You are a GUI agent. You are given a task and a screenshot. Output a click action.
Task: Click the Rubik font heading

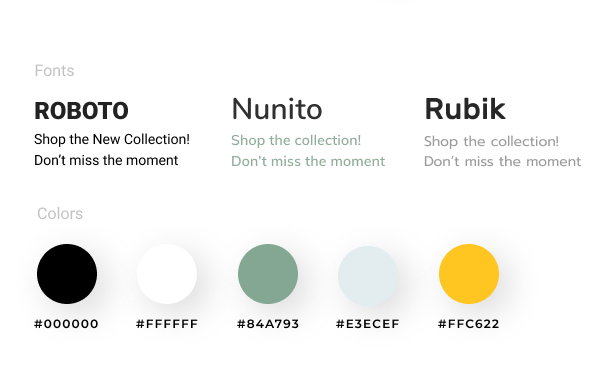coord(465,109)
